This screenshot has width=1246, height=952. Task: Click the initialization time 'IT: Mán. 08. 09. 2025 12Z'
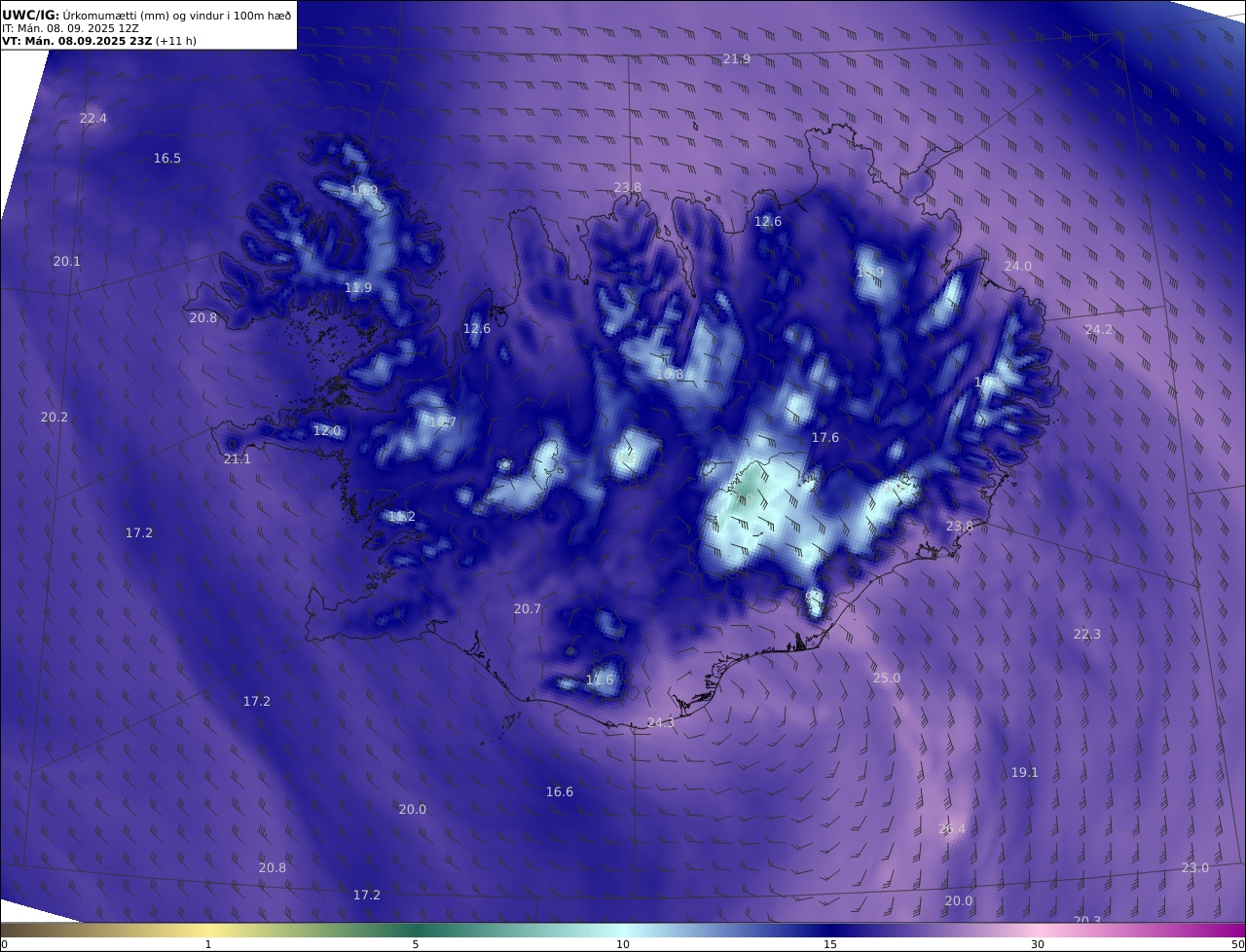(70, 28)
